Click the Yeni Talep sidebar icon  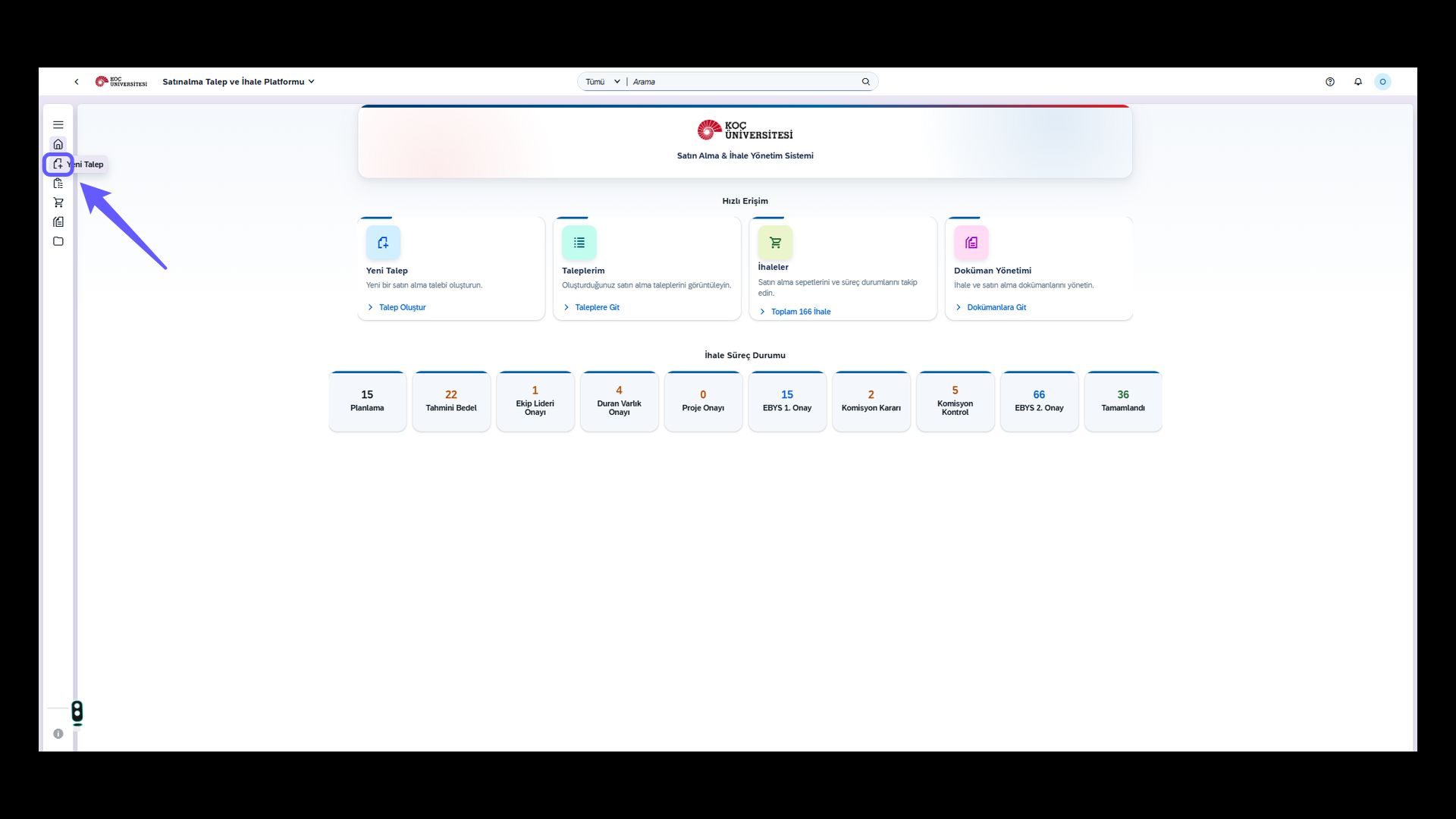(x=58, y=164)
